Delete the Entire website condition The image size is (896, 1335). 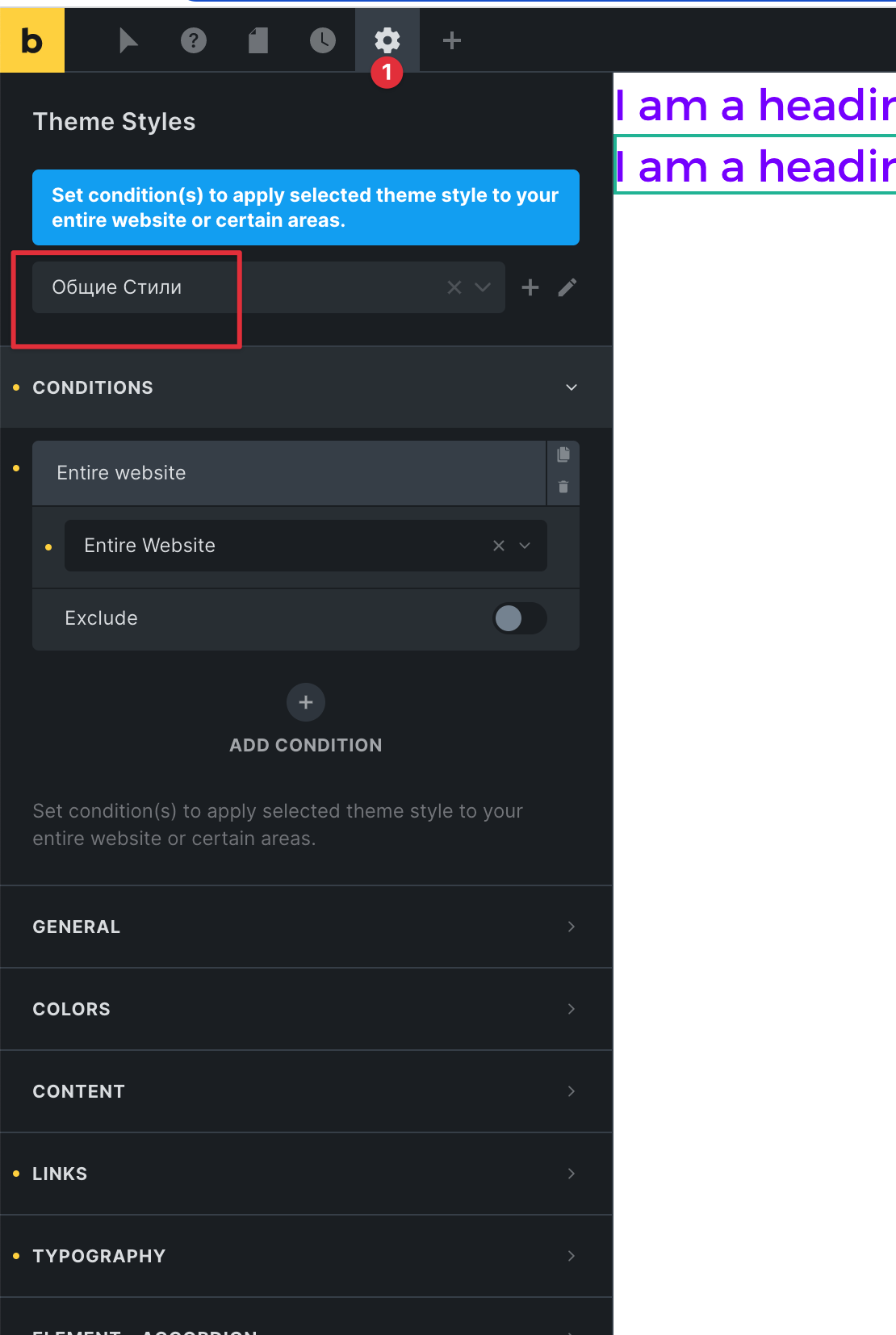(x=563, y=487)
